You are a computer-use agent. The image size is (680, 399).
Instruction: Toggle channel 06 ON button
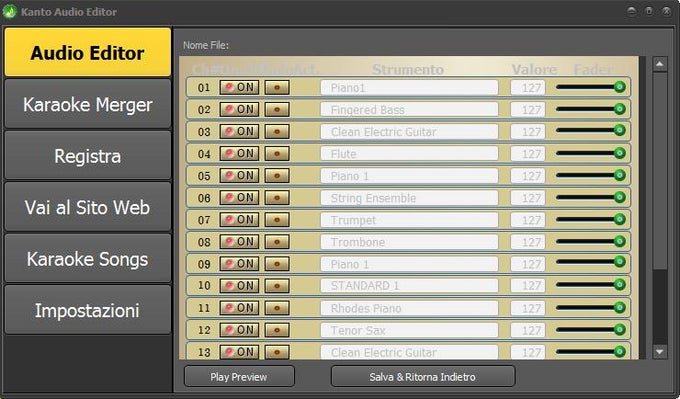tap(239, 198)
